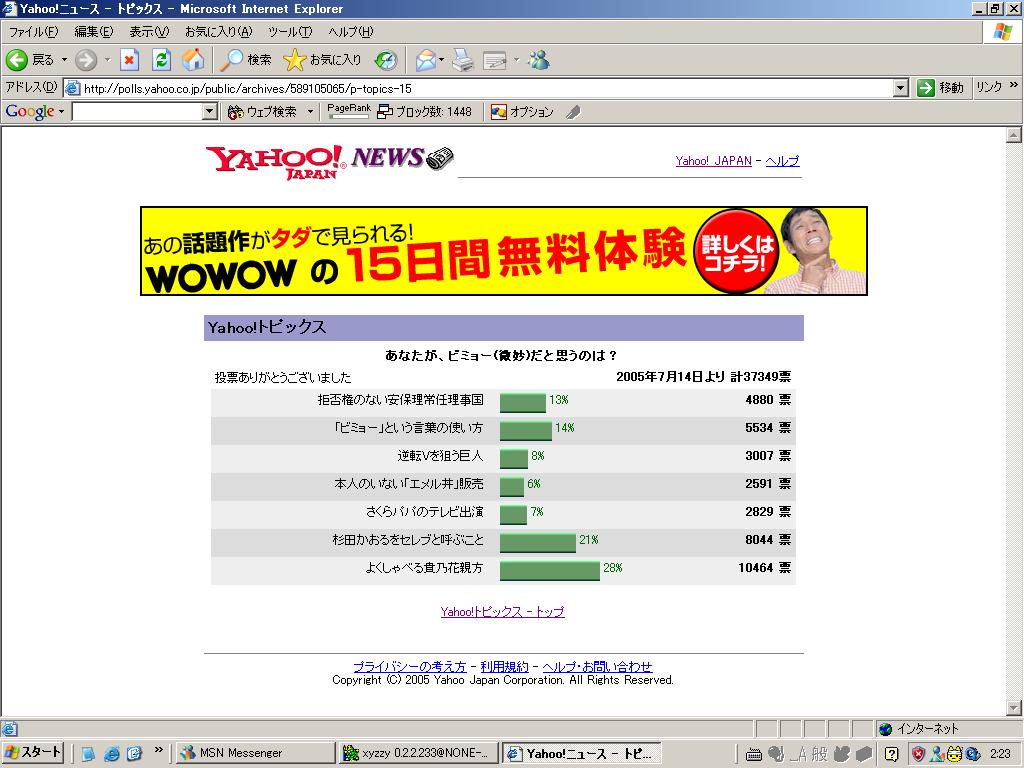Expand the quick launch chevron on the taskbar
Screen dimensions: 1024x768
[158, 750]
